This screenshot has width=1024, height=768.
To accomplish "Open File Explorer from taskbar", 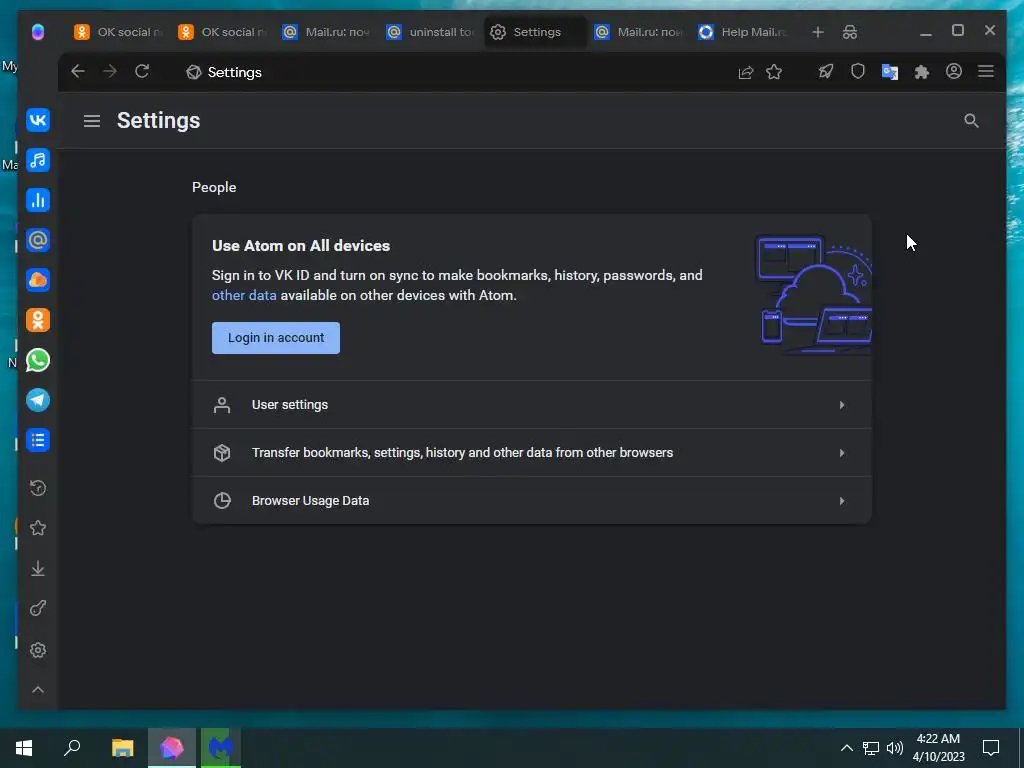I will click(122, 748).
